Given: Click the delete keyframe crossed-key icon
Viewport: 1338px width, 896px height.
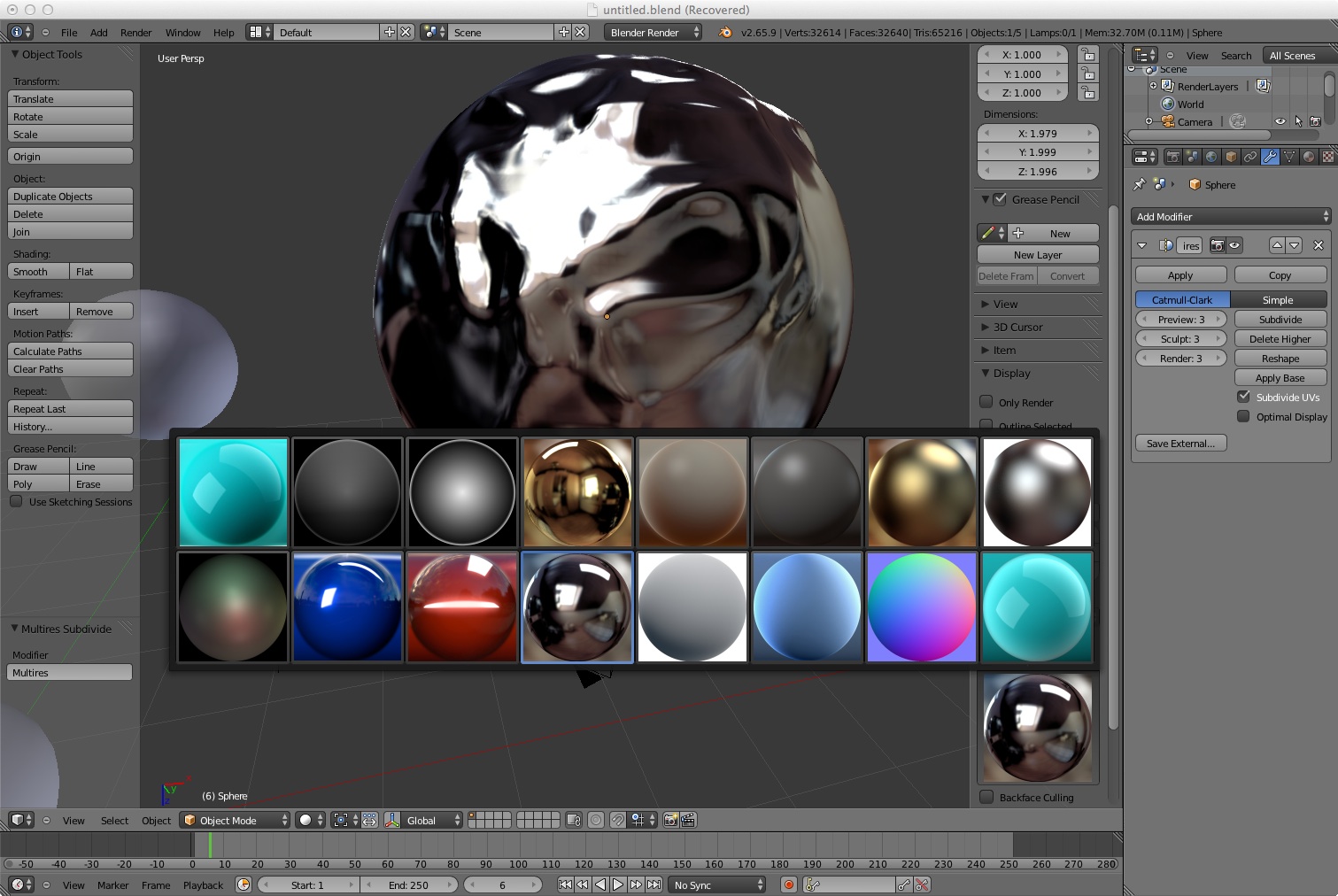Looking at the screenshot, I should (x=922, y=884).
